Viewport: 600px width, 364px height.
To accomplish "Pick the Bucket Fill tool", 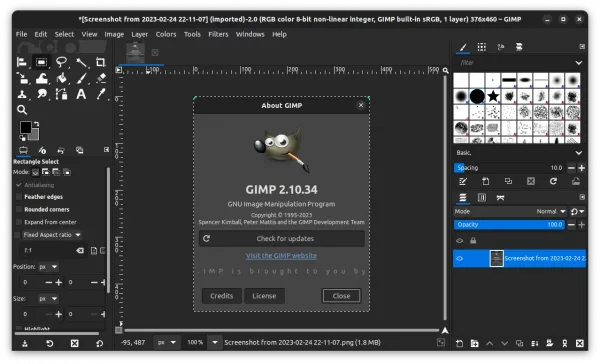I will pyautogui.click(x=61, y=78).
